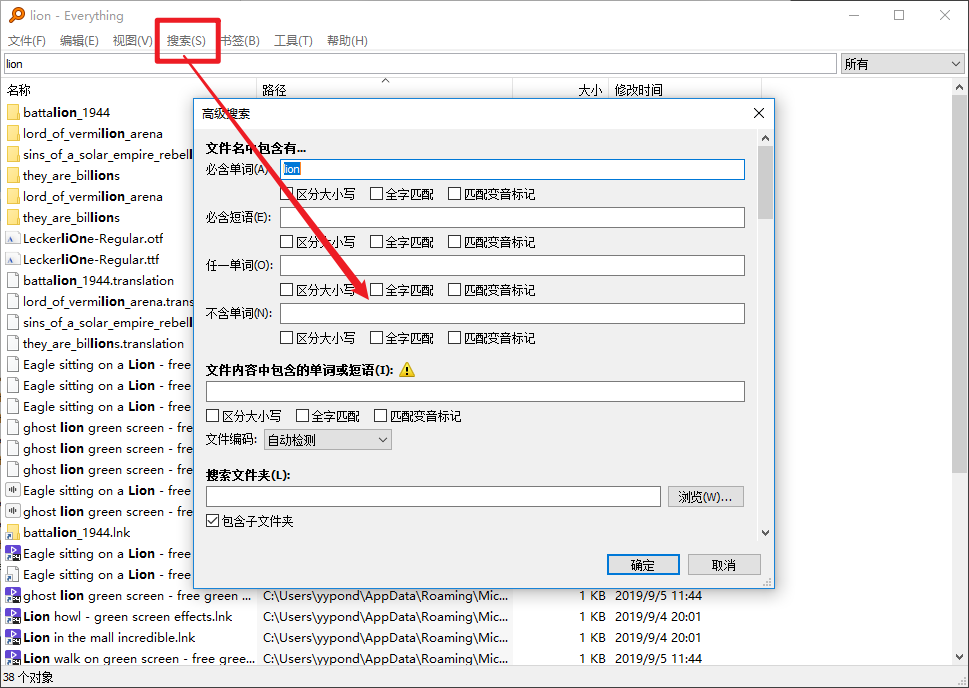Close the 高级搜索 dialog
969x688 pixels.
point(759,113)
